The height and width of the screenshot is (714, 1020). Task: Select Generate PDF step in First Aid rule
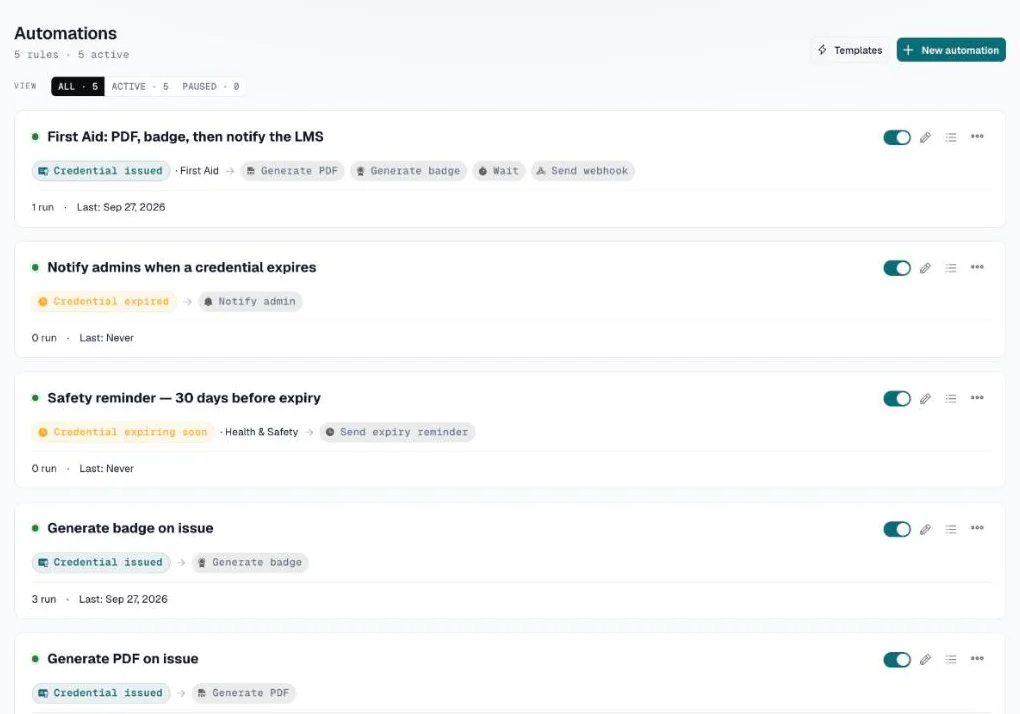point(292,171)
